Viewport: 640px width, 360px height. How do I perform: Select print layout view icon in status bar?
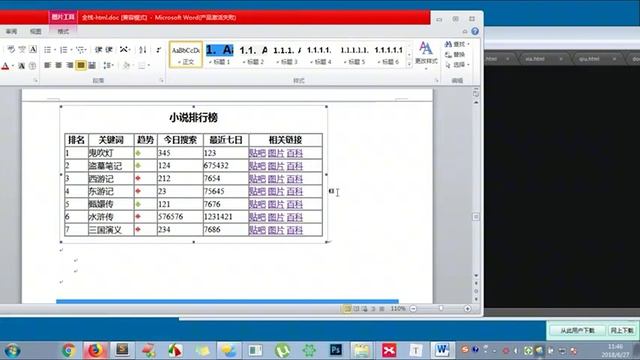tap(347, 309)
